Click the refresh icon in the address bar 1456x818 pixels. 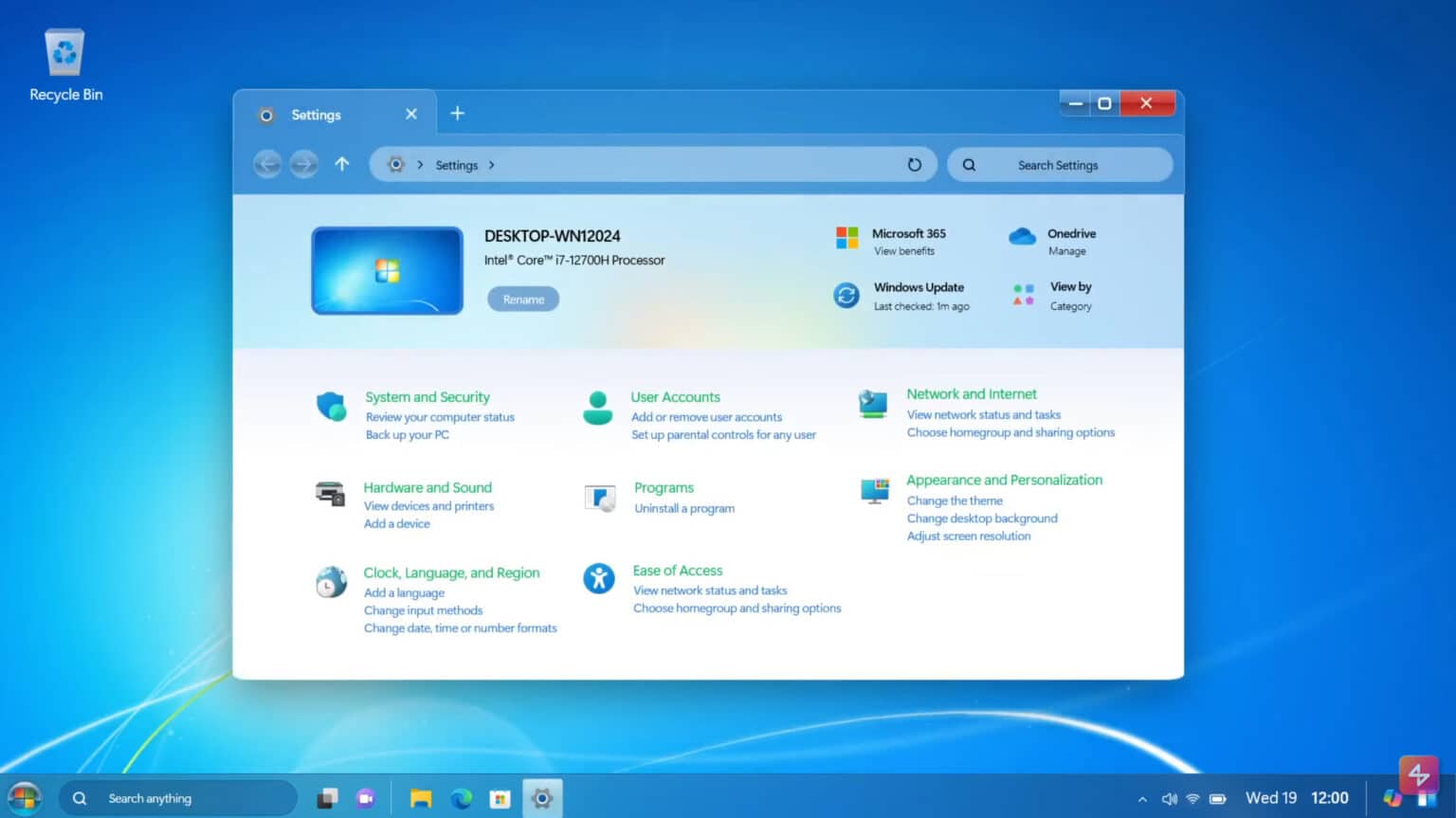pyautogui.click(x=914, y=164)
